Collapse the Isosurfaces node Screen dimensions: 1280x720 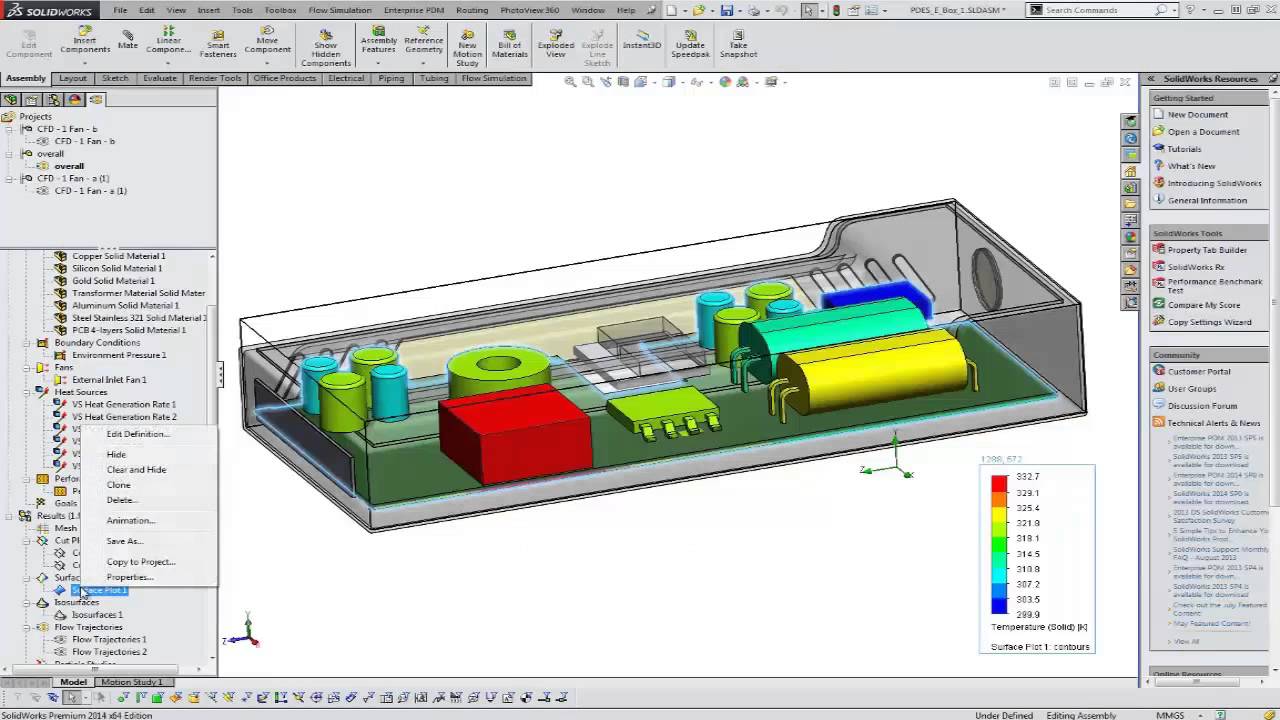click(27, 603)
